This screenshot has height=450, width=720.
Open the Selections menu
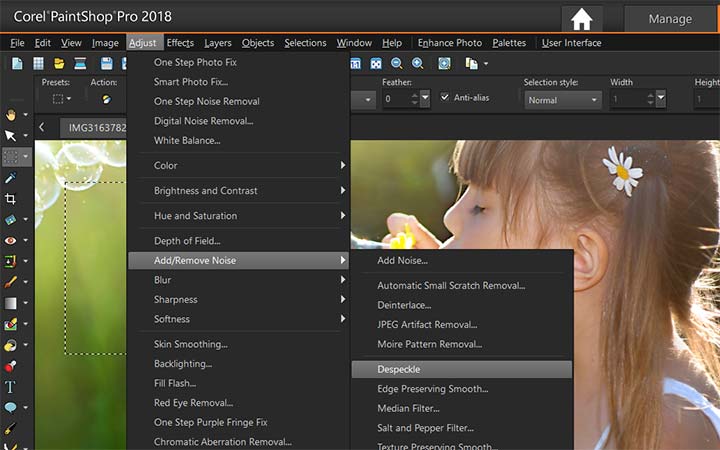(x=305, y=43)
